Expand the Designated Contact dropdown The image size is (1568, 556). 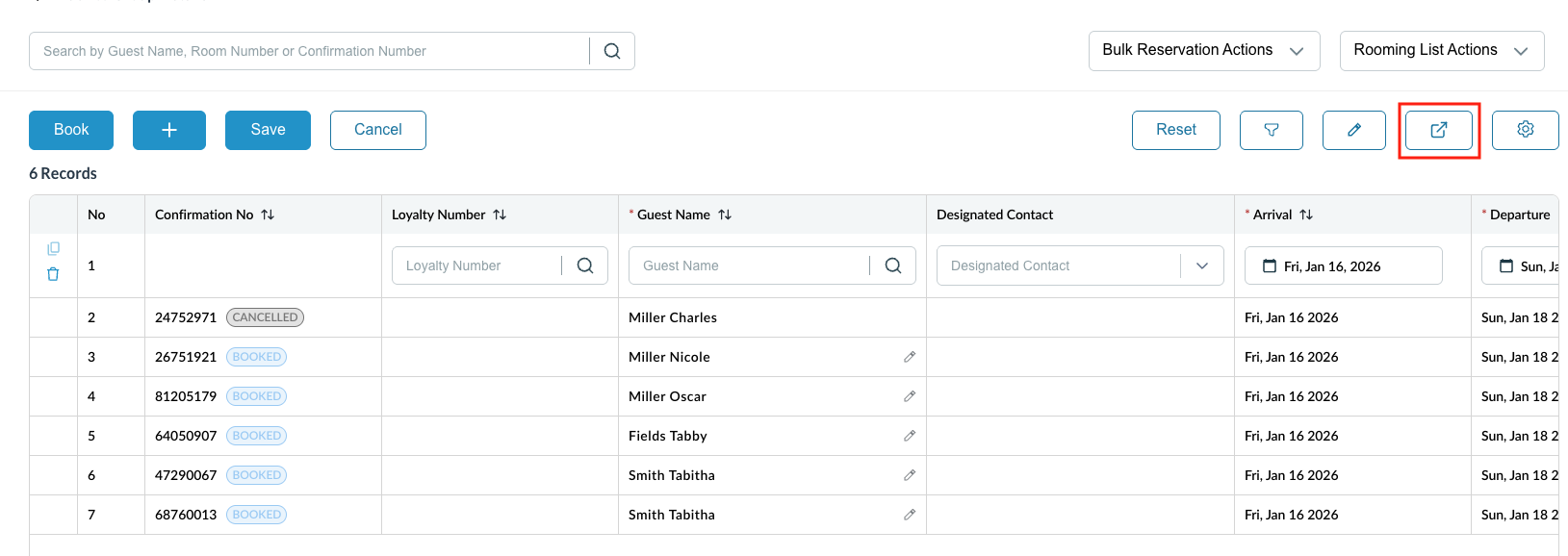(x=1202, y=265)
